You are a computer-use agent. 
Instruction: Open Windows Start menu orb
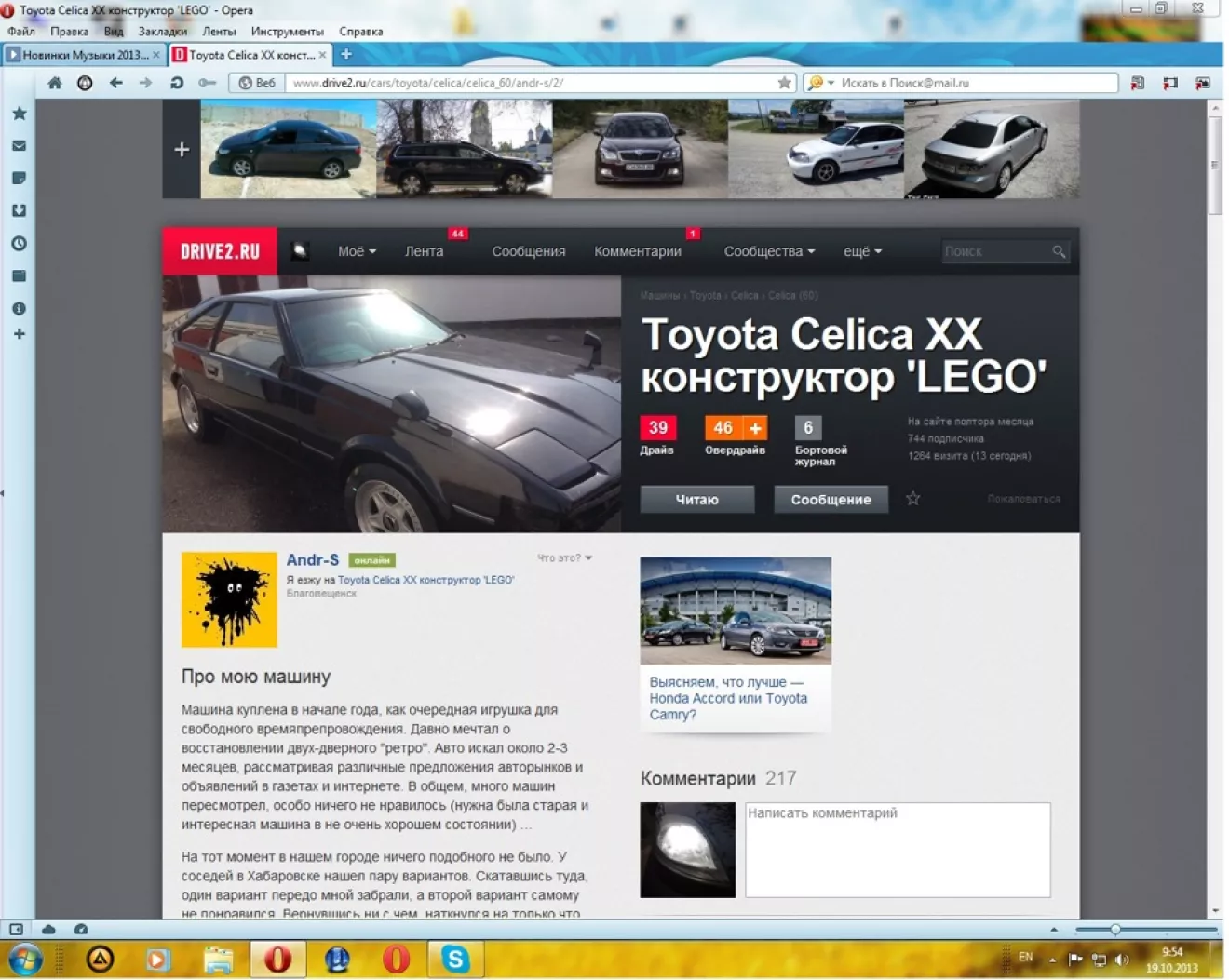coord(25,959)
